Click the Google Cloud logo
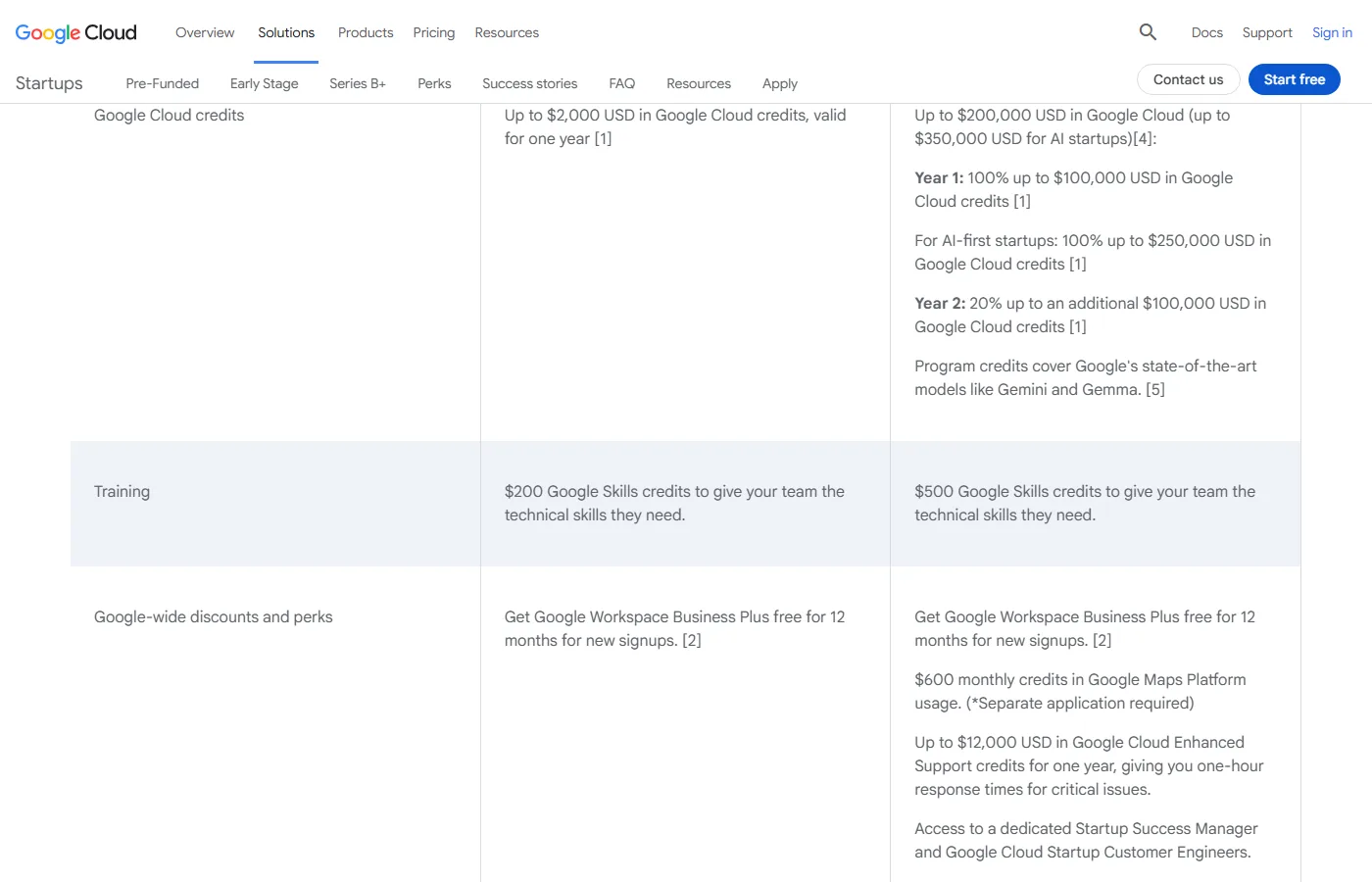1372x882 pixels. pos(76,32)
